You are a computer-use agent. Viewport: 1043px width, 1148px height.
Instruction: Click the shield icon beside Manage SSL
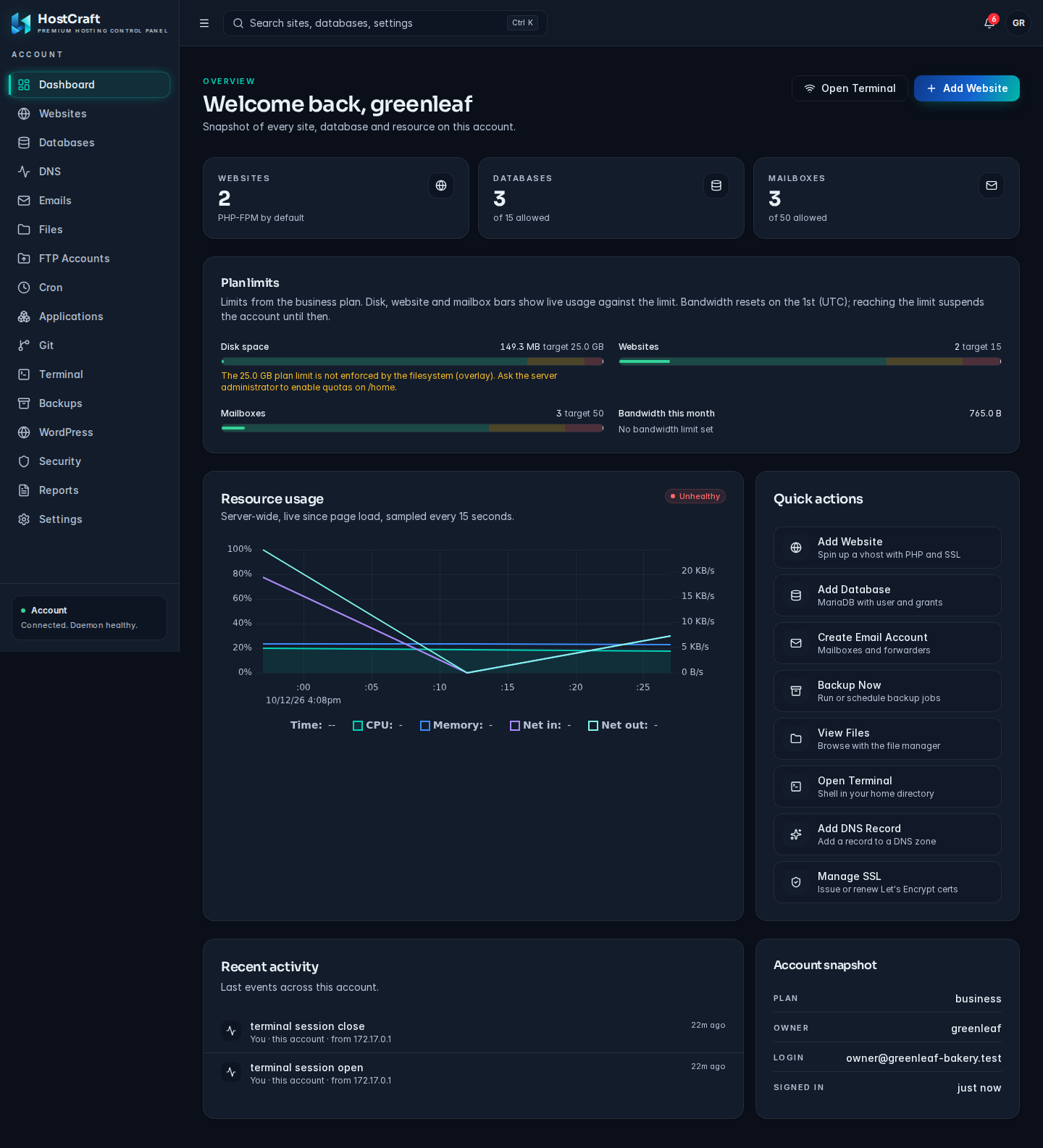[796, 882]
